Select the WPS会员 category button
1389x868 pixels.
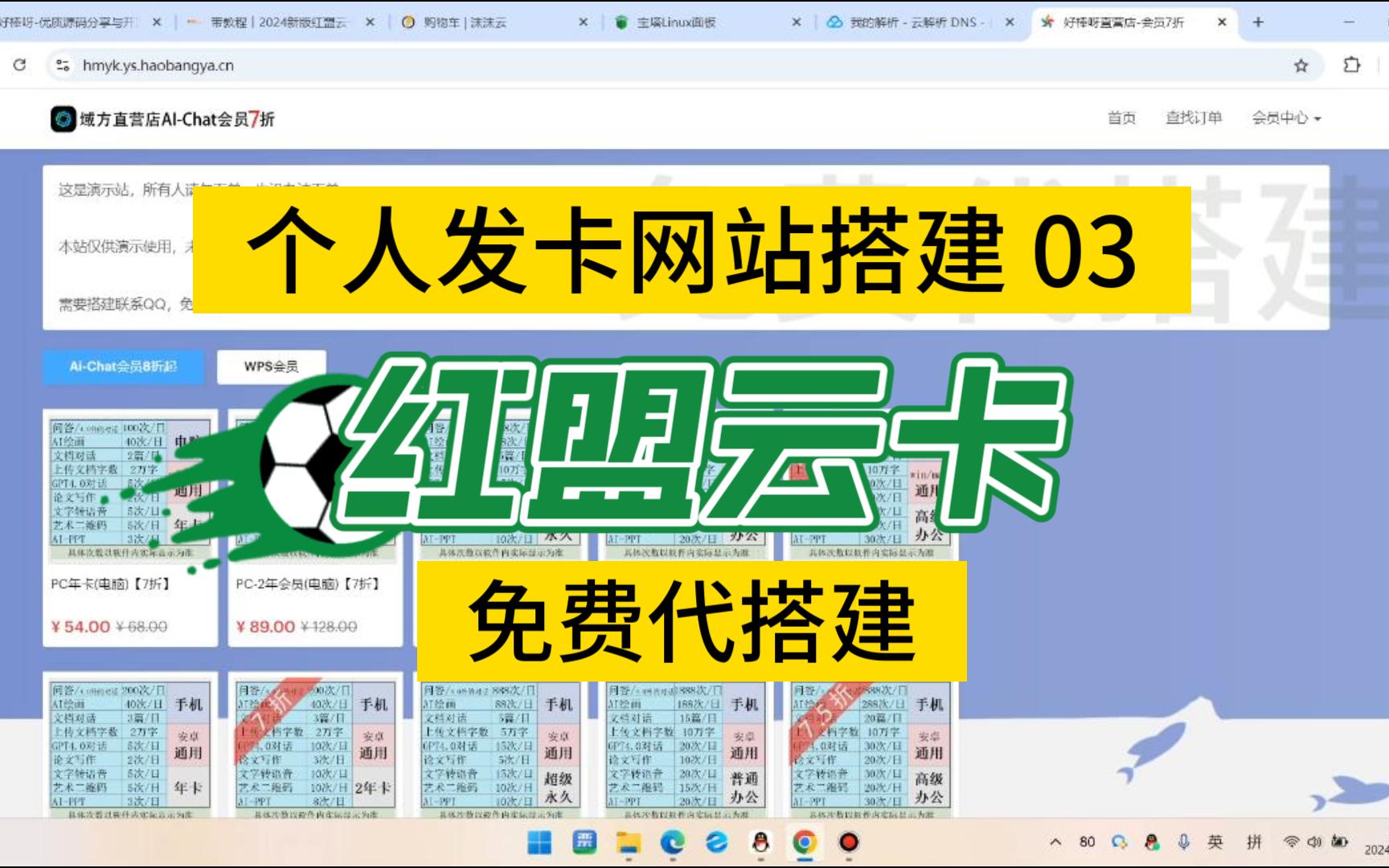(x=271, y=366)
